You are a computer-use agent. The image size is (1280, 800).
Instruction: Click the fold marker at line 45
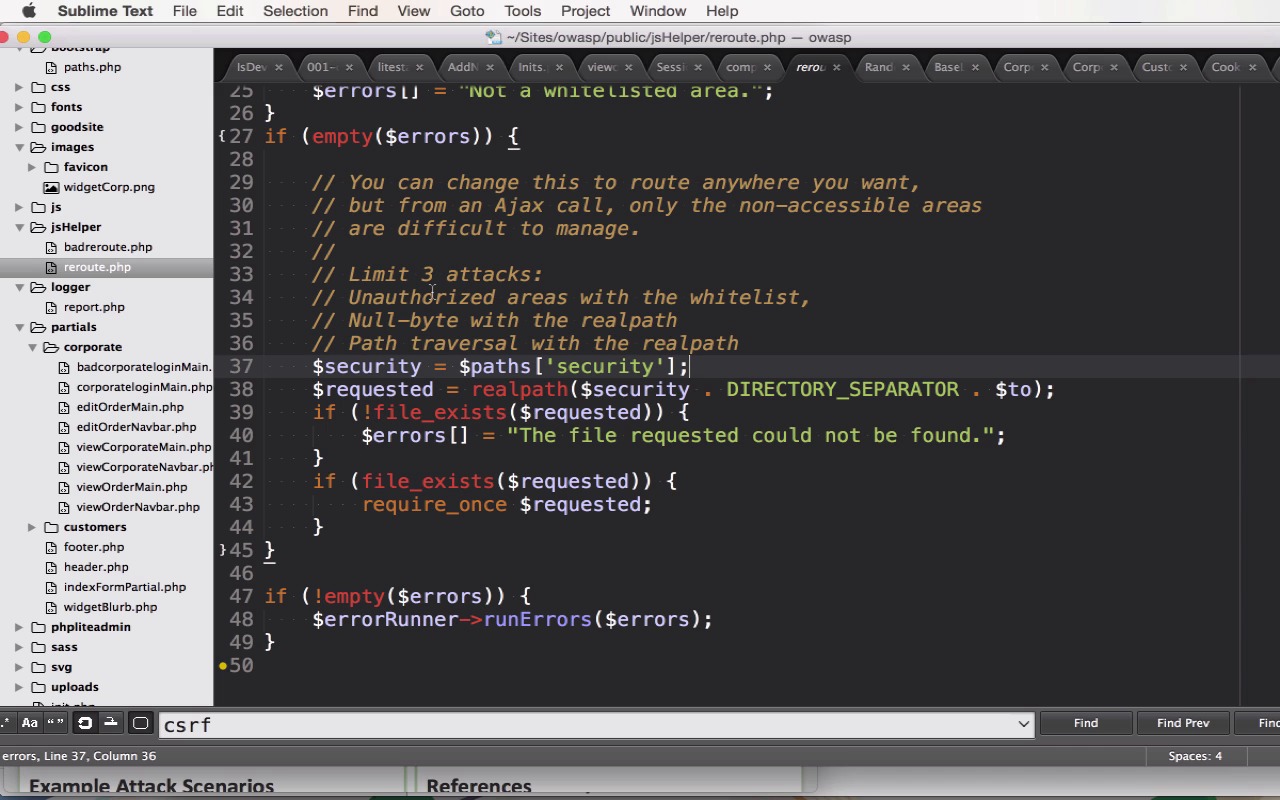tap(222, 550)
